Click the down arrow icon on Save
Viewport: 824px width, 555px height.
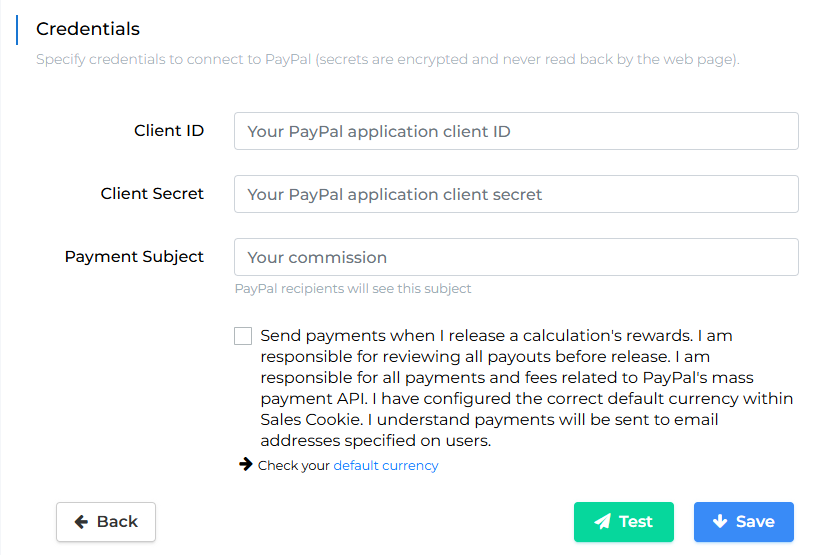tap(720, 521)
